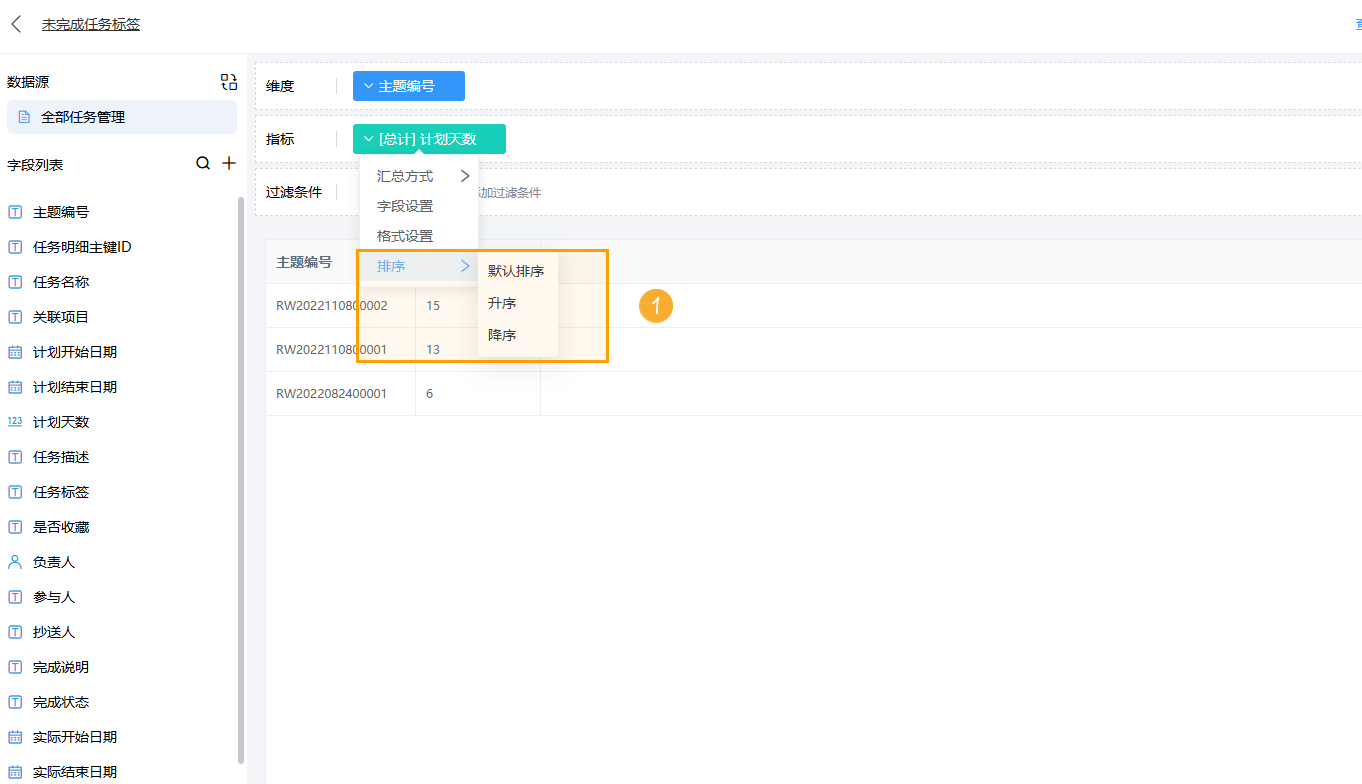Open 字段设置 menu entry
Screen dimensions: 1362x784
(x=405, y=206)
